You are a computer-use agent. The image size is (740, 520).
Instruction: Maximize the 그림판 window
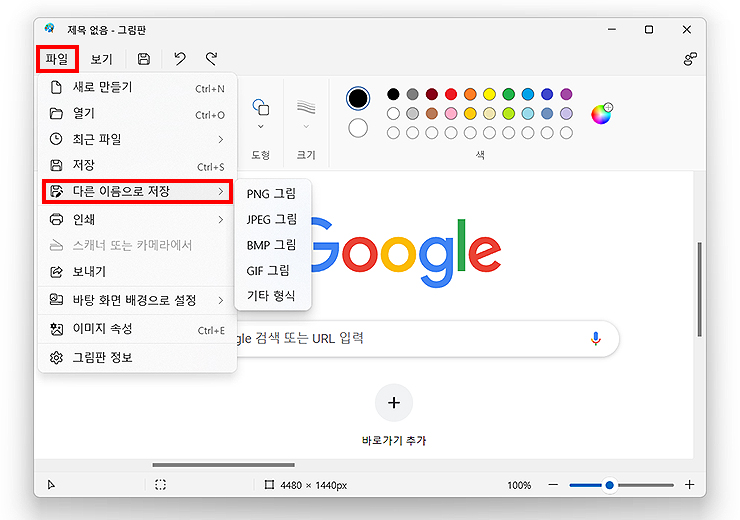[x=649, y=29]
